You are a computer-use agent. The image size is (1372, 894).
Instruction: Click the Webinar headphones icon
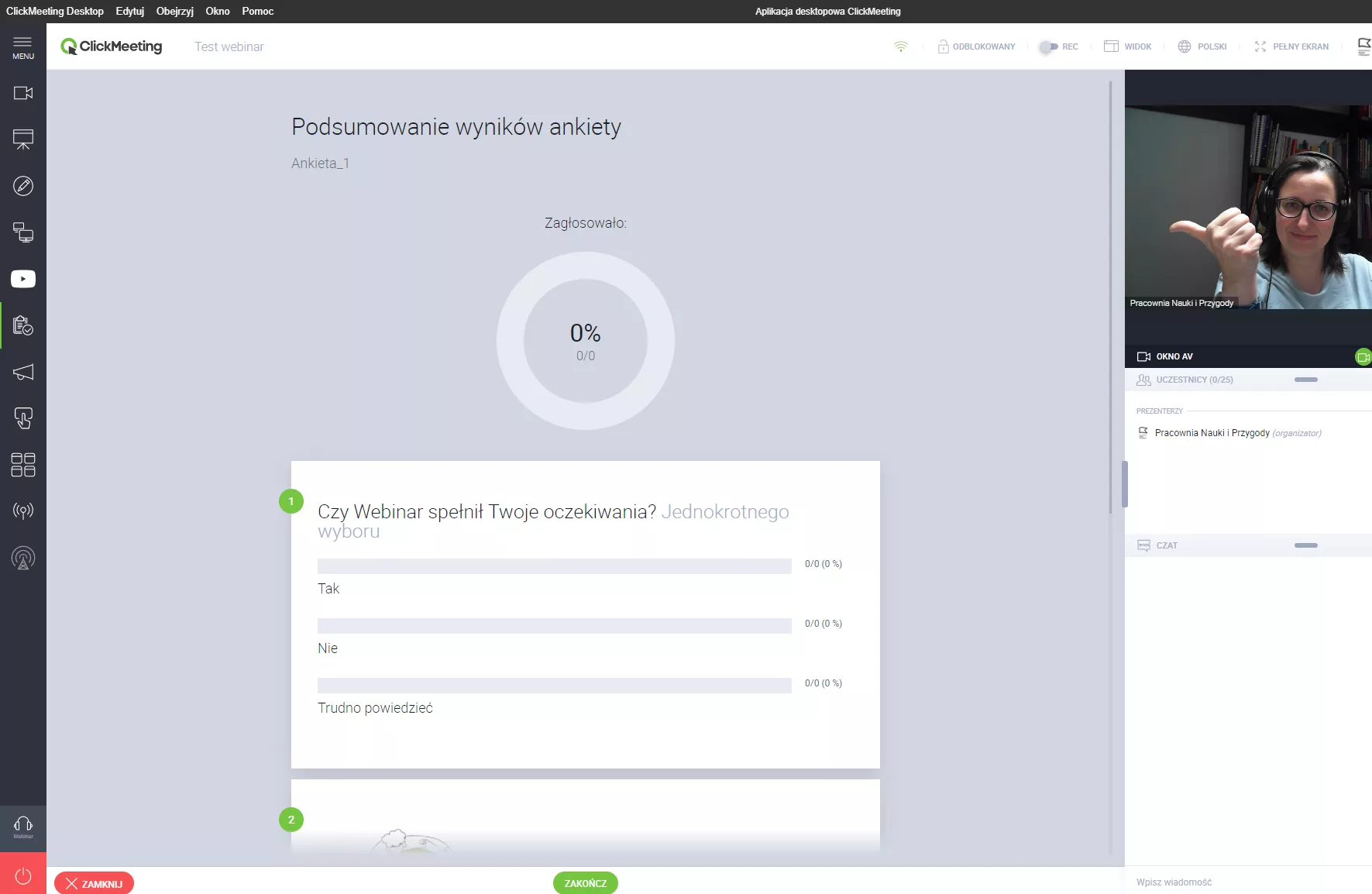(23, 827)
